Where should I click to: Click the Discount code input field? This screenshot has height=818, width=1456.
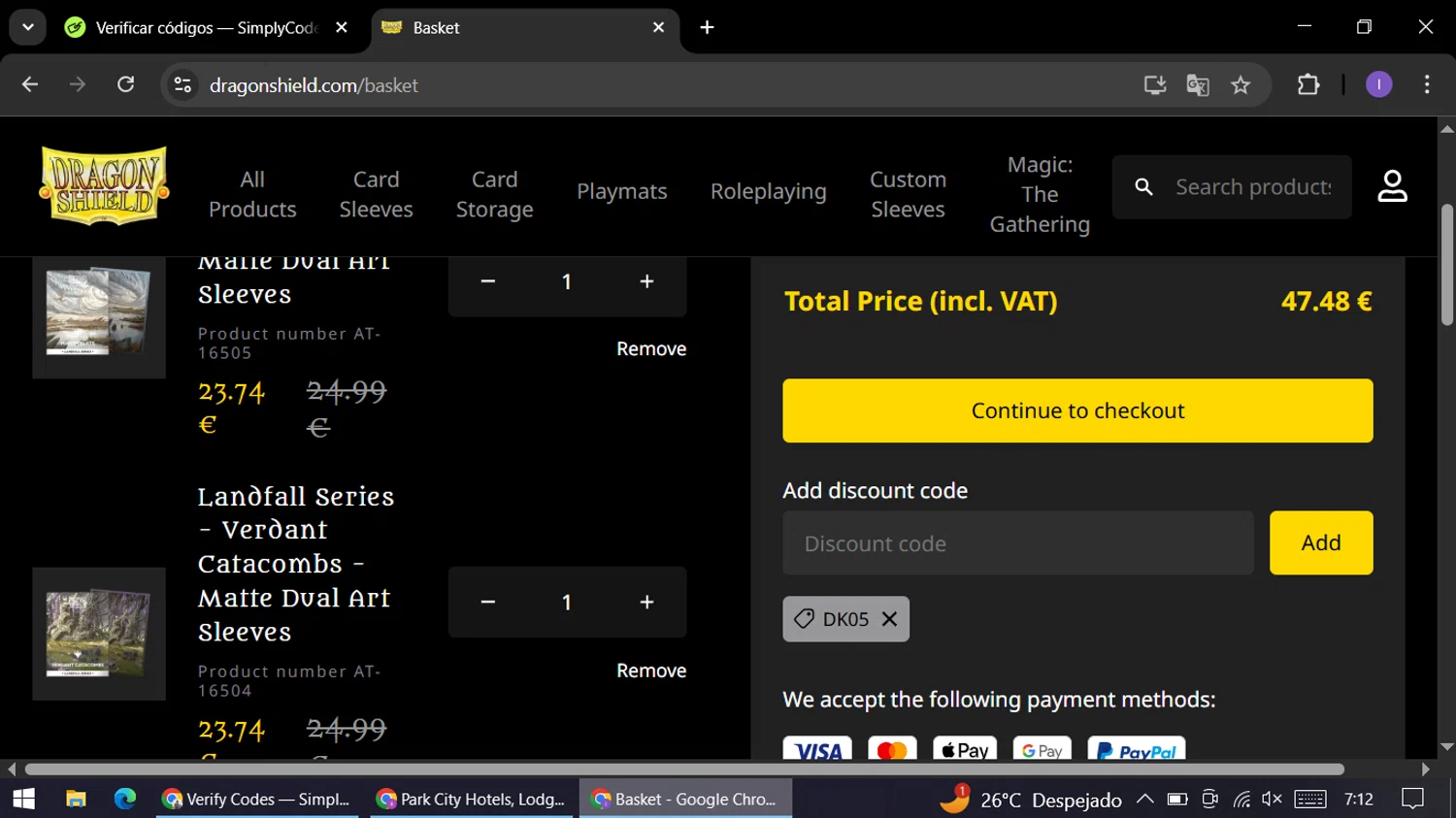(x=1018, y=543)
